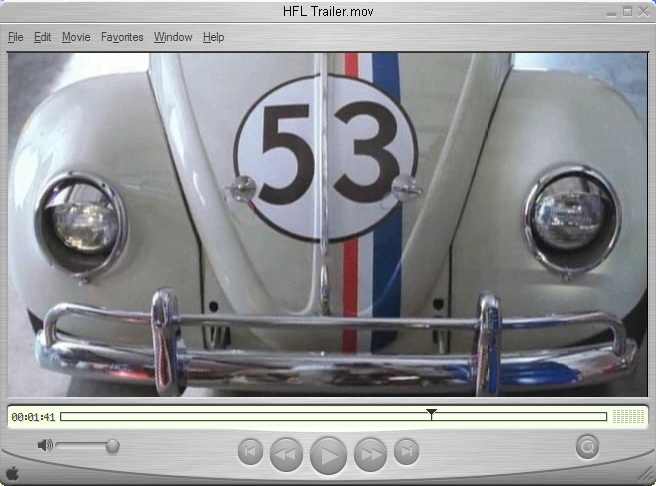Click the Play button
Viewport: 656px width, 486px height.
(328, 455)
